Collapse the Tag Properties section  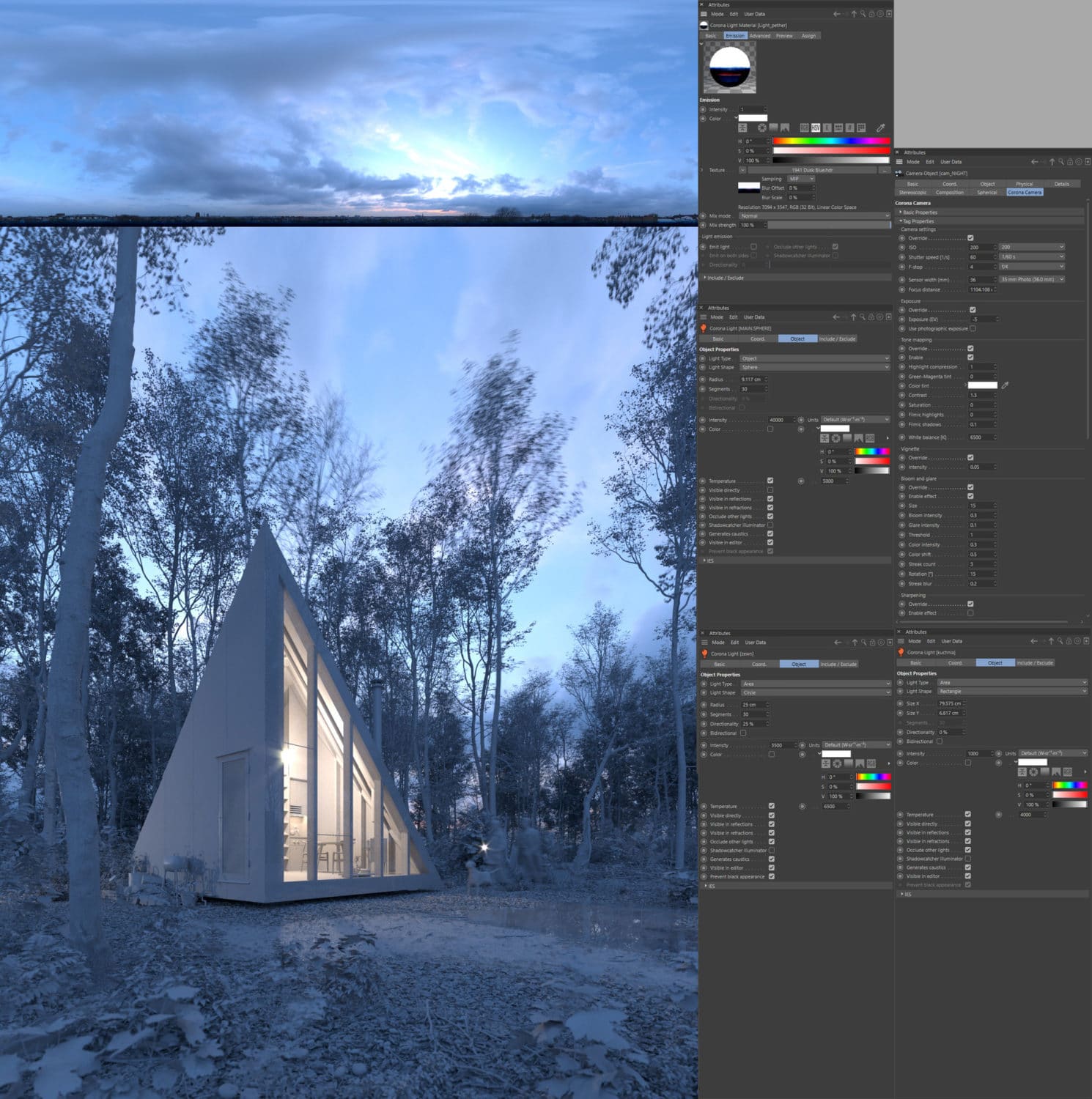tap(902, 221)
